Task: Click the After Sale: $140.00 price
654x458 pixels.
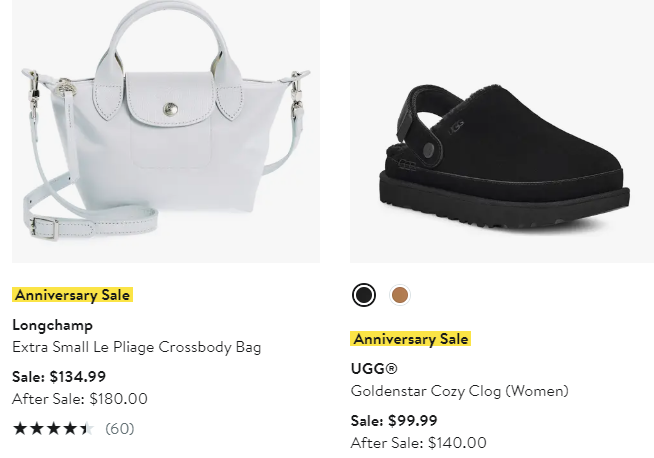Action: pos(419,442)
